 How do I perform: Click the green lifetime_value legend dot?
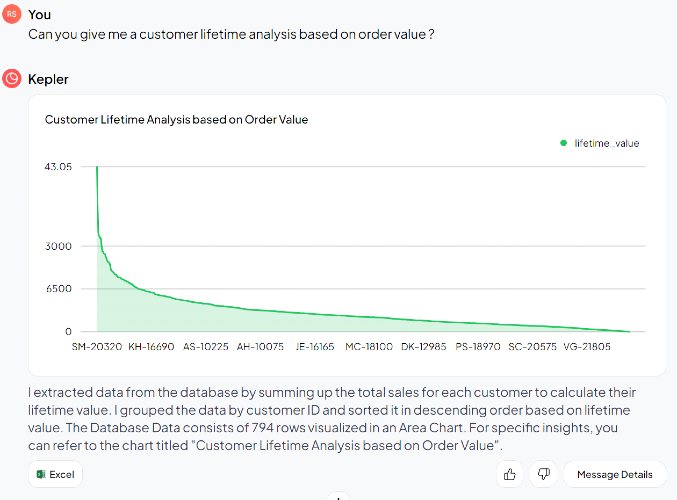tap(563, 143)
